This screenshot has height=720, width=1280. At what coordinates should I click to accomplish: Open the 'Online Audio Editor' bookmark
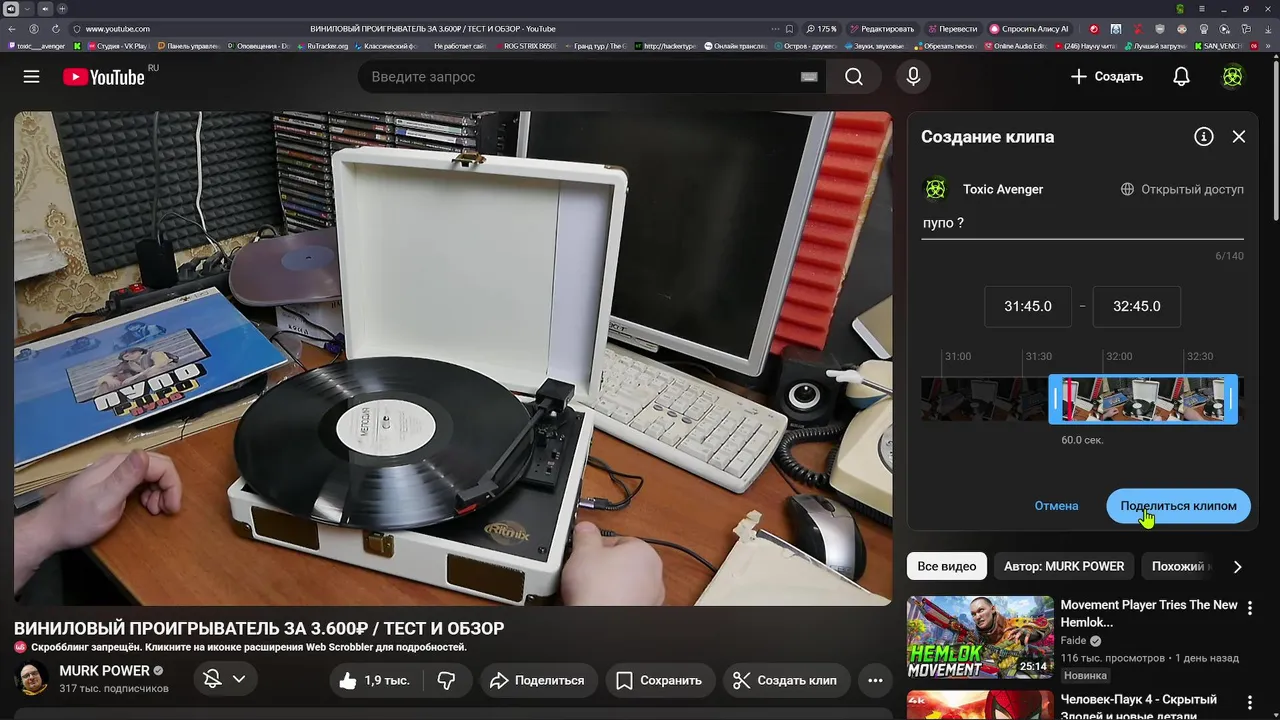point(1018,46)
